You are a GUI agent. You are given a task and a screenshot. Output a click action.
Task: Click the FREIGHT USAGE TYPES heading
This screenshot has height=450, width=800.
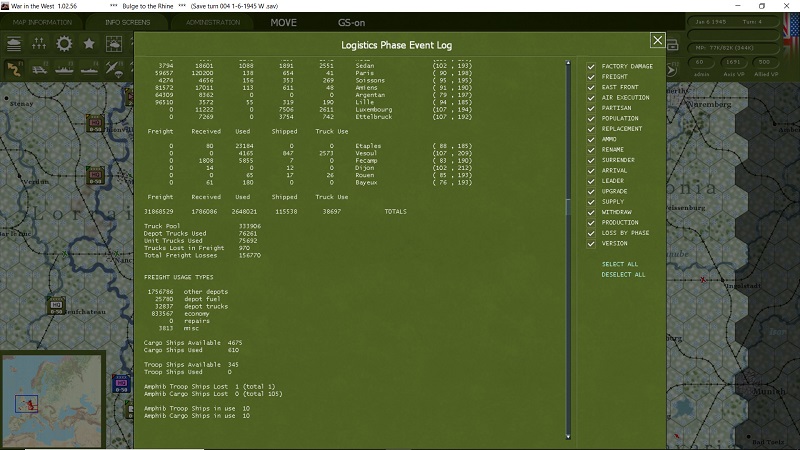tap(179, 277)
